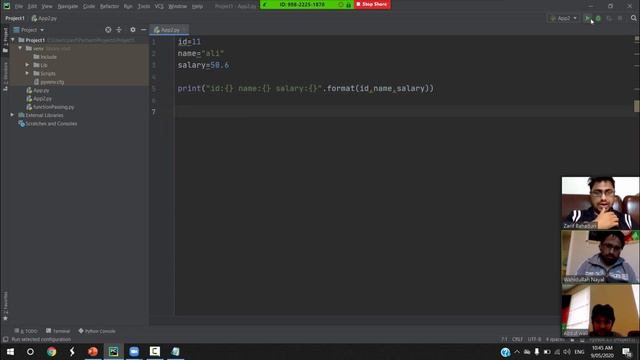Expand the Scripts folder
The height and width of the screenshot is (360, 640).
(27, 73)
